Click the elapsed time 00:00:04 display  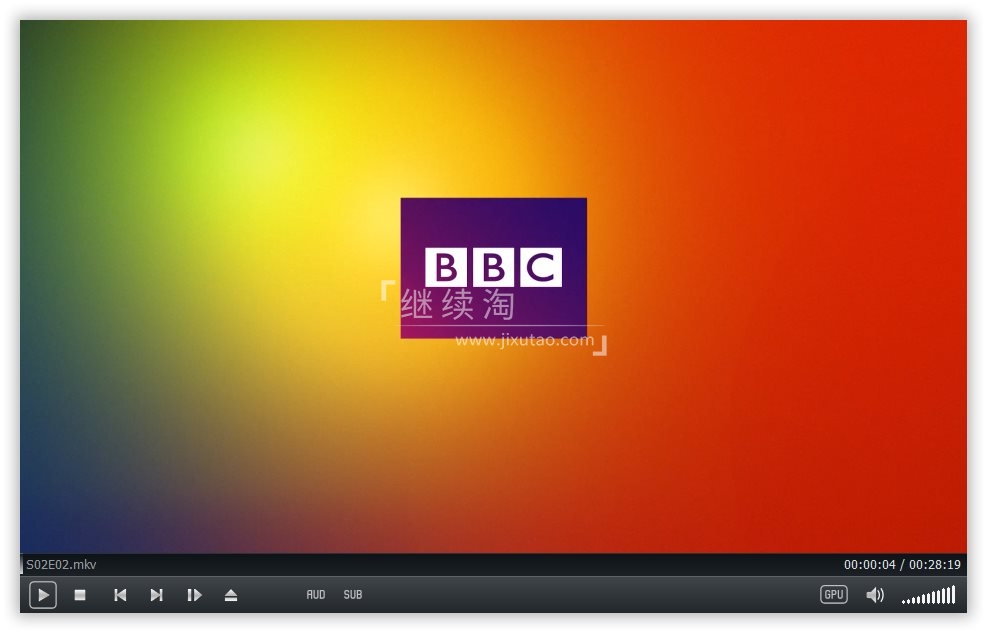click(x=869, y=564)
